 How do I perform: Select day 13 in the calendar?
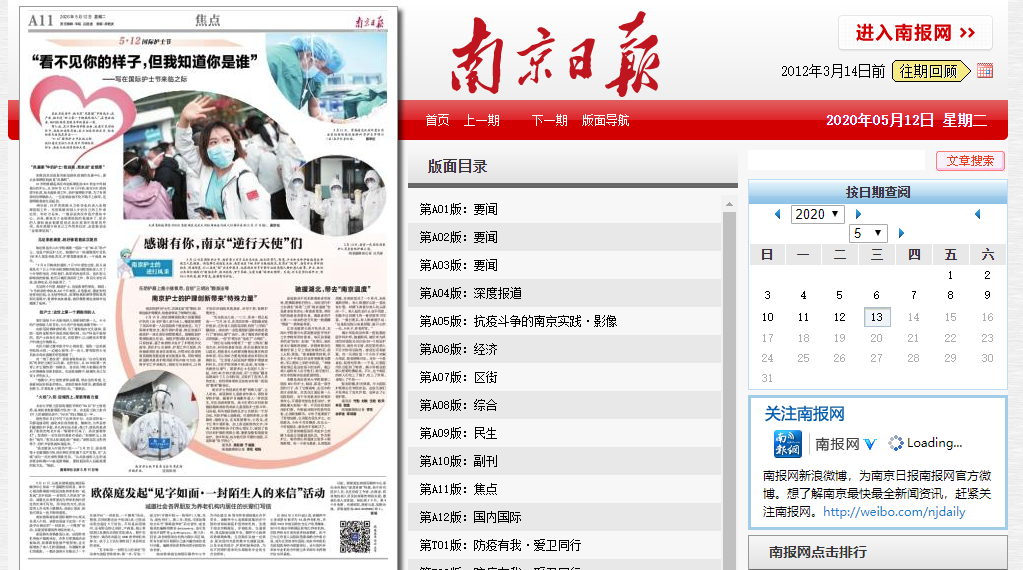(876, 317)
